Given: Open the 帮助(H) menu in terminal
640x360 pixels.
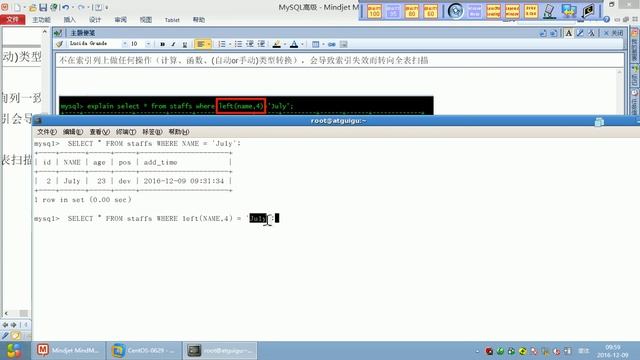Looking at the screenshot, I should (x=178, y=132).
